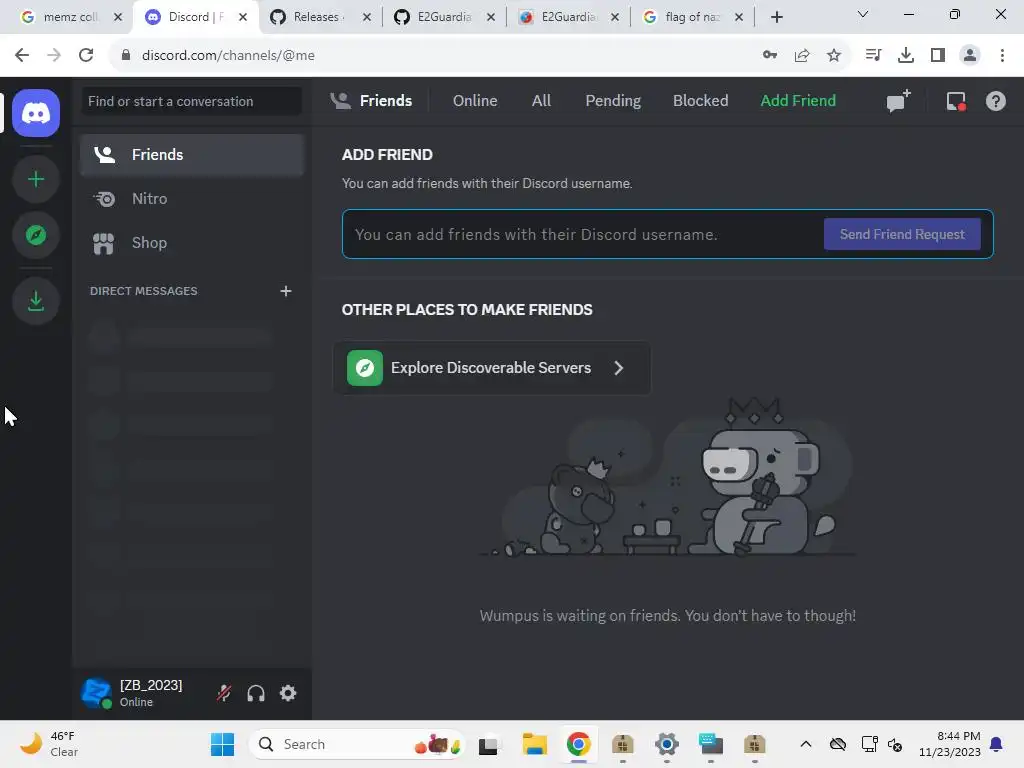
Task: Open notifications bell in system tray
Action: pyautogui.click(x=996, y=744)
